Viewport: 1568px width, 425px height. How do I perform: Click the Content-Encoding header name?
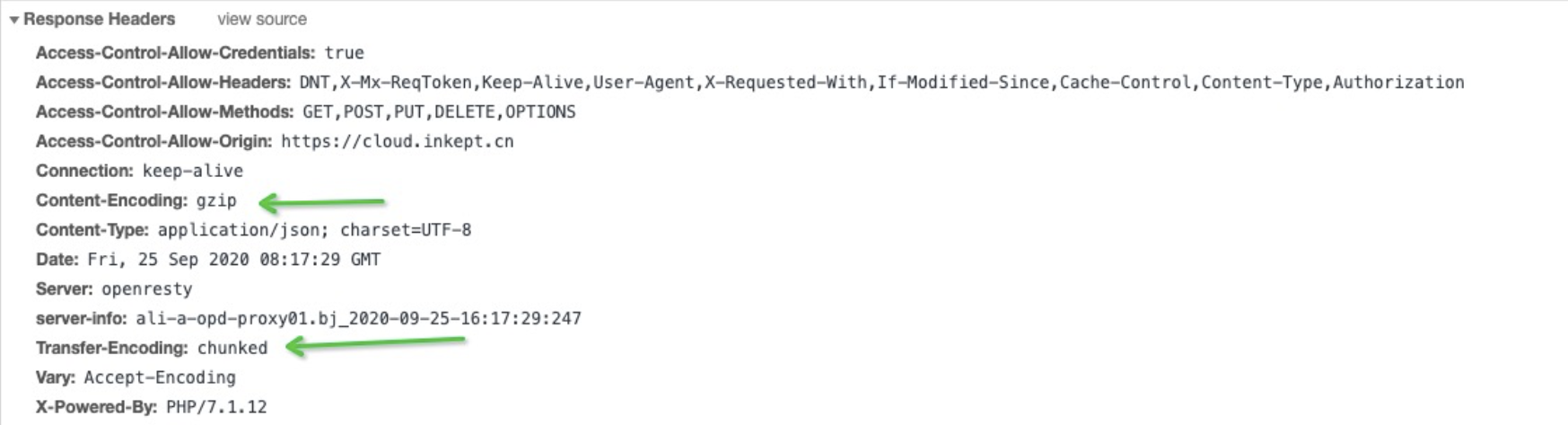click(111, 200)
